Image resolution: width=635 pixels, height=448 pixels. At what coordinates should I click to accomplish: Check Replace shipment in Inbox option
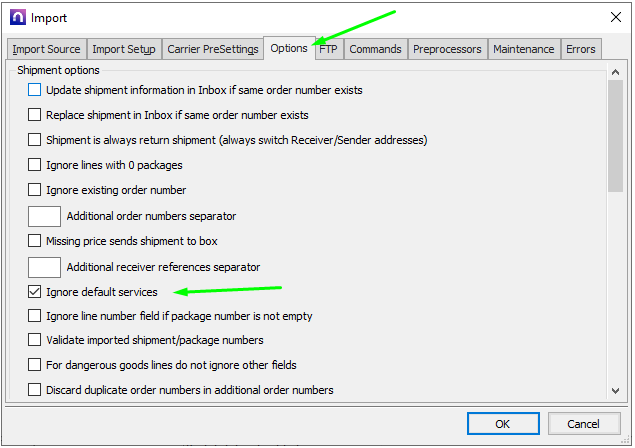click(35, 115)
